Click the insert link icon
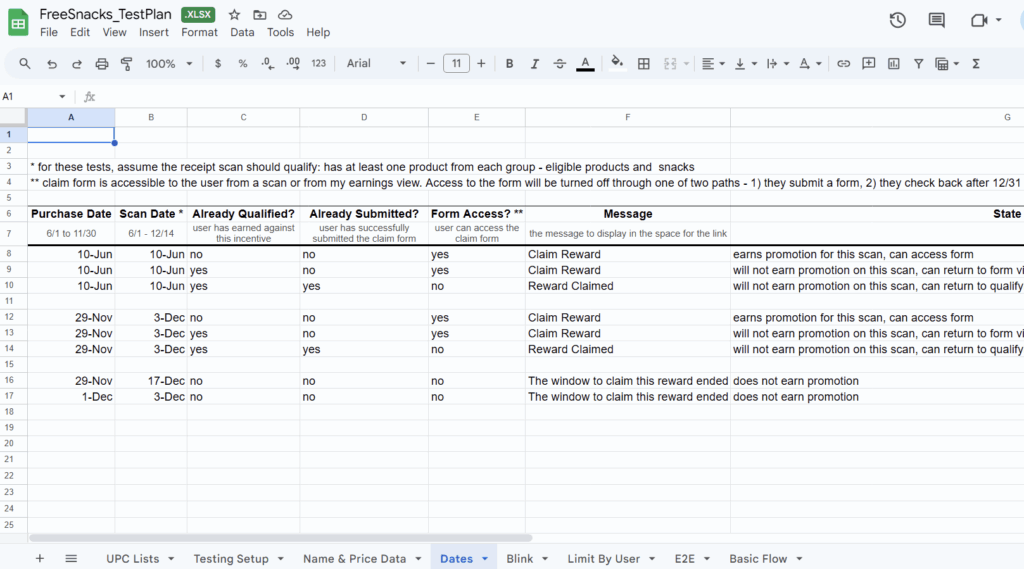Viewport: 1024px width, 569px height. 843,64
